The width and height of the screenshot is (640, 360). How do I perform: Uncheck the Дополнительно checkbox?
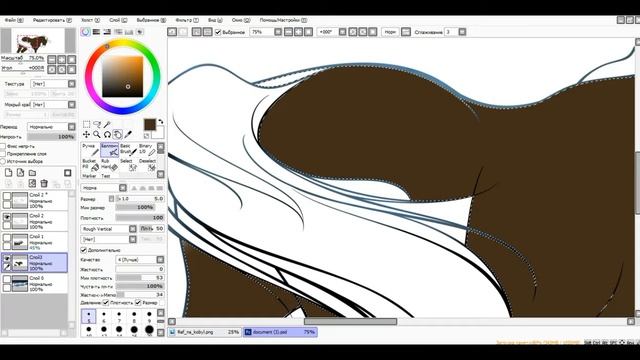[x=84, y=250]
